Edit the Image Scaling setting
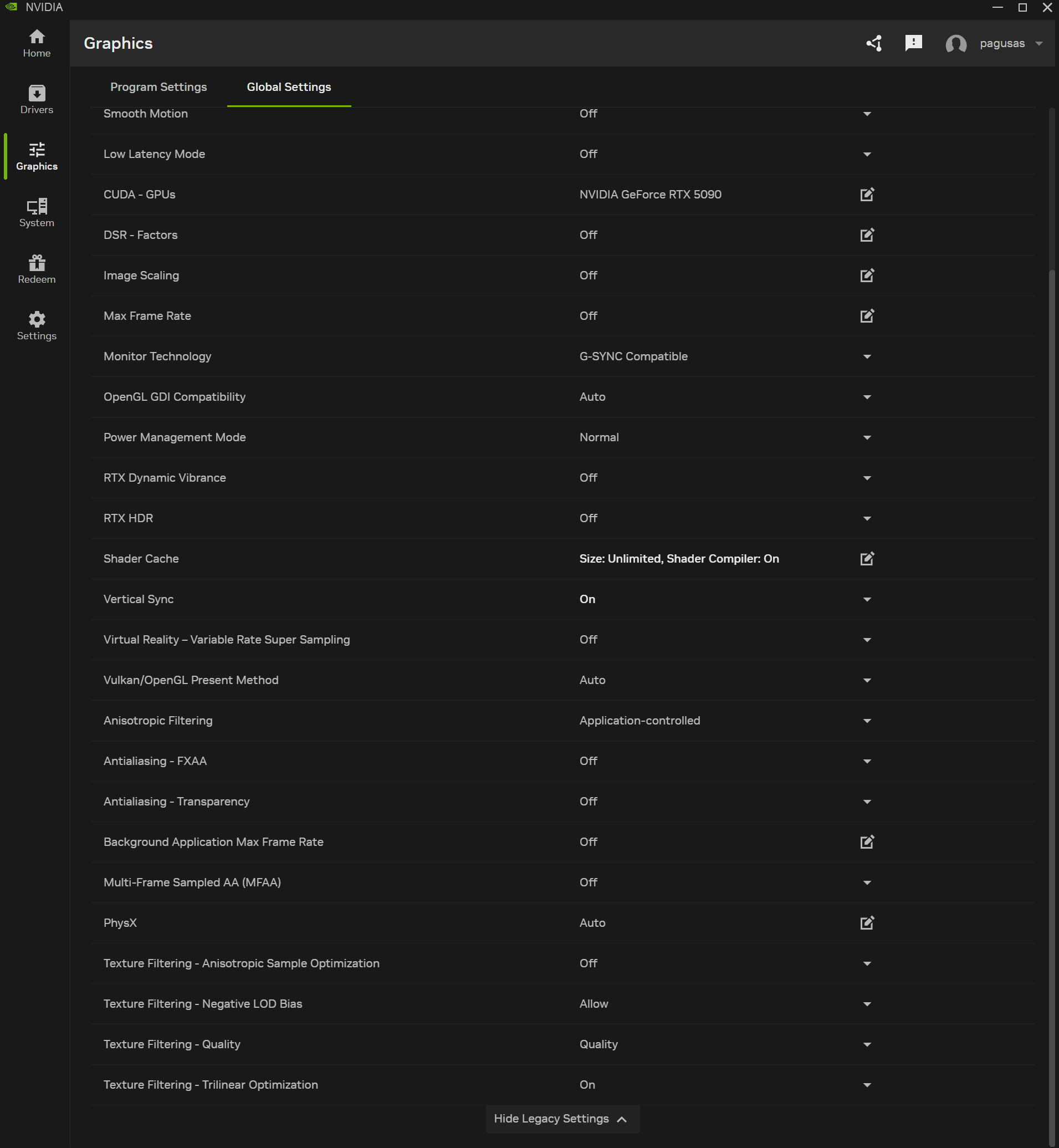Screen dimensions: 1059x1148 coord(867,275)
